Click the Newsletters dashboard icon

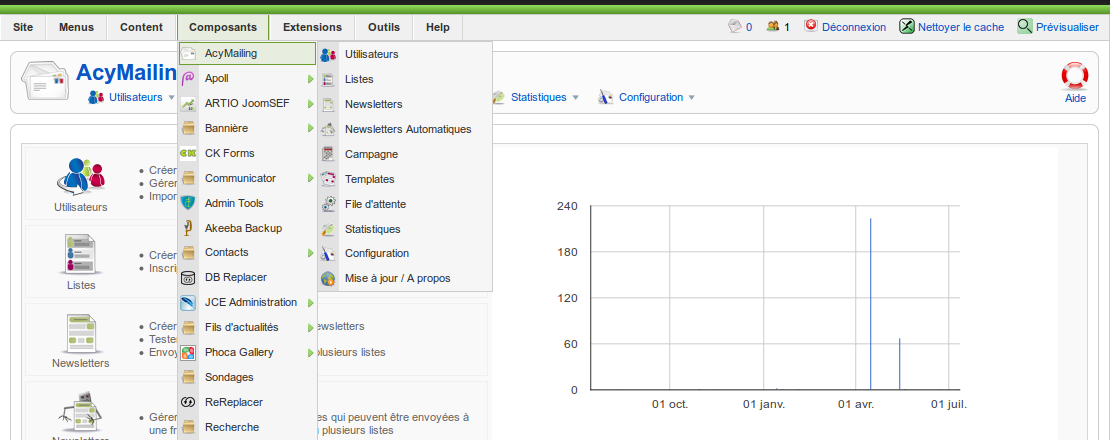[80, 333]
